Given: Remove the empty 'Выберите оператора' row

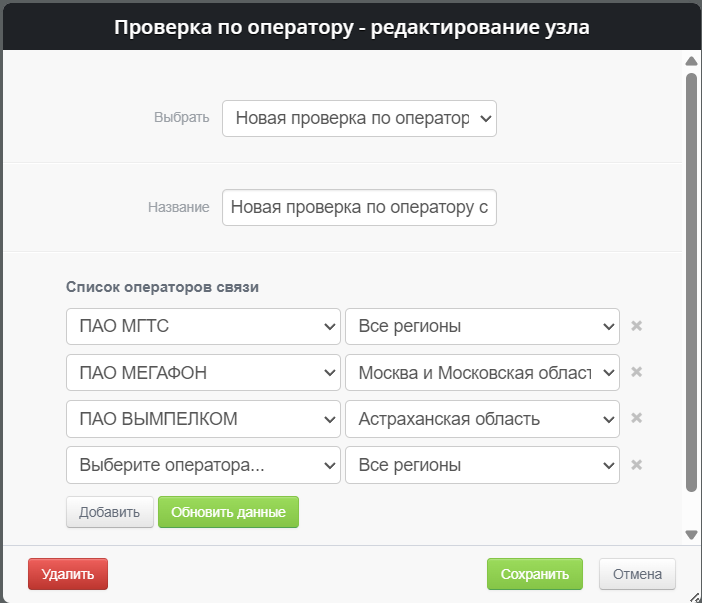Looking at the screenshot, I should tap(636, 464).
